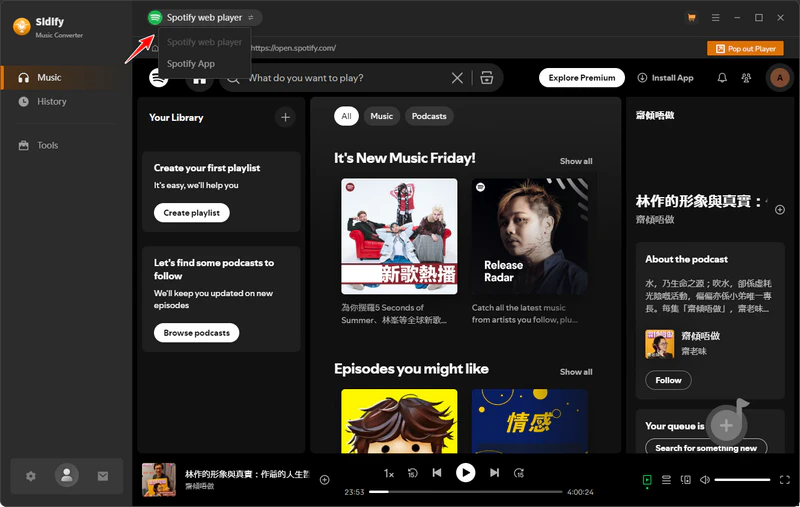Open the user profile icon in the sidebar

[x=67, y=475]
